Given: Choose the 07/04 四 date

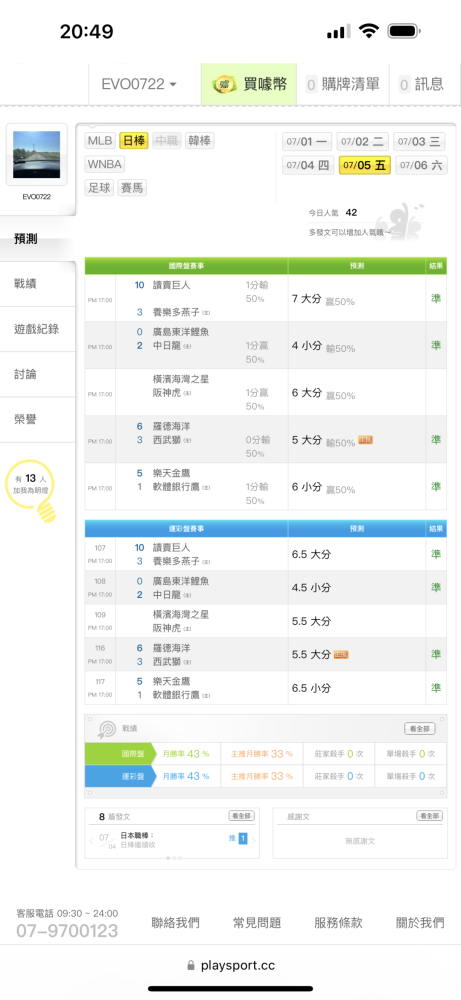Looking at the screenshot, I should click(x=308, y=165).
